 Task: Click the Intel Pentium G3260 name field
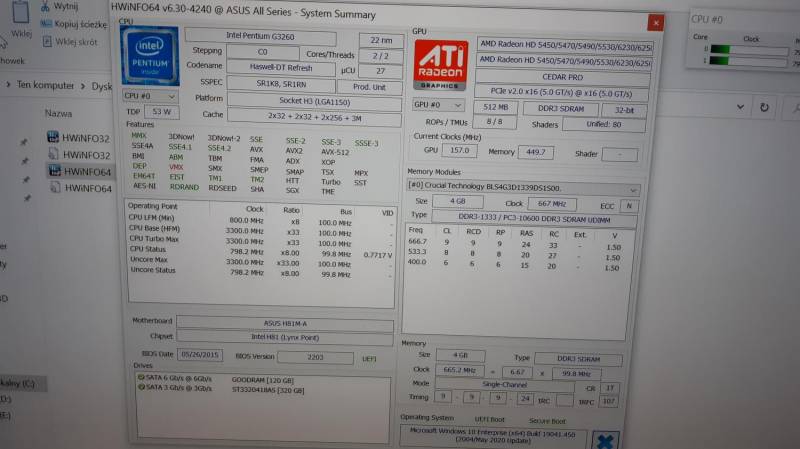[260, 36]
